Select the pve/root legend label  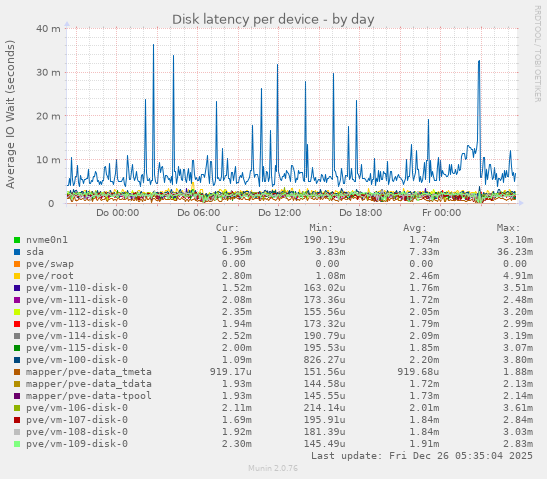click(x=50, y=276)
